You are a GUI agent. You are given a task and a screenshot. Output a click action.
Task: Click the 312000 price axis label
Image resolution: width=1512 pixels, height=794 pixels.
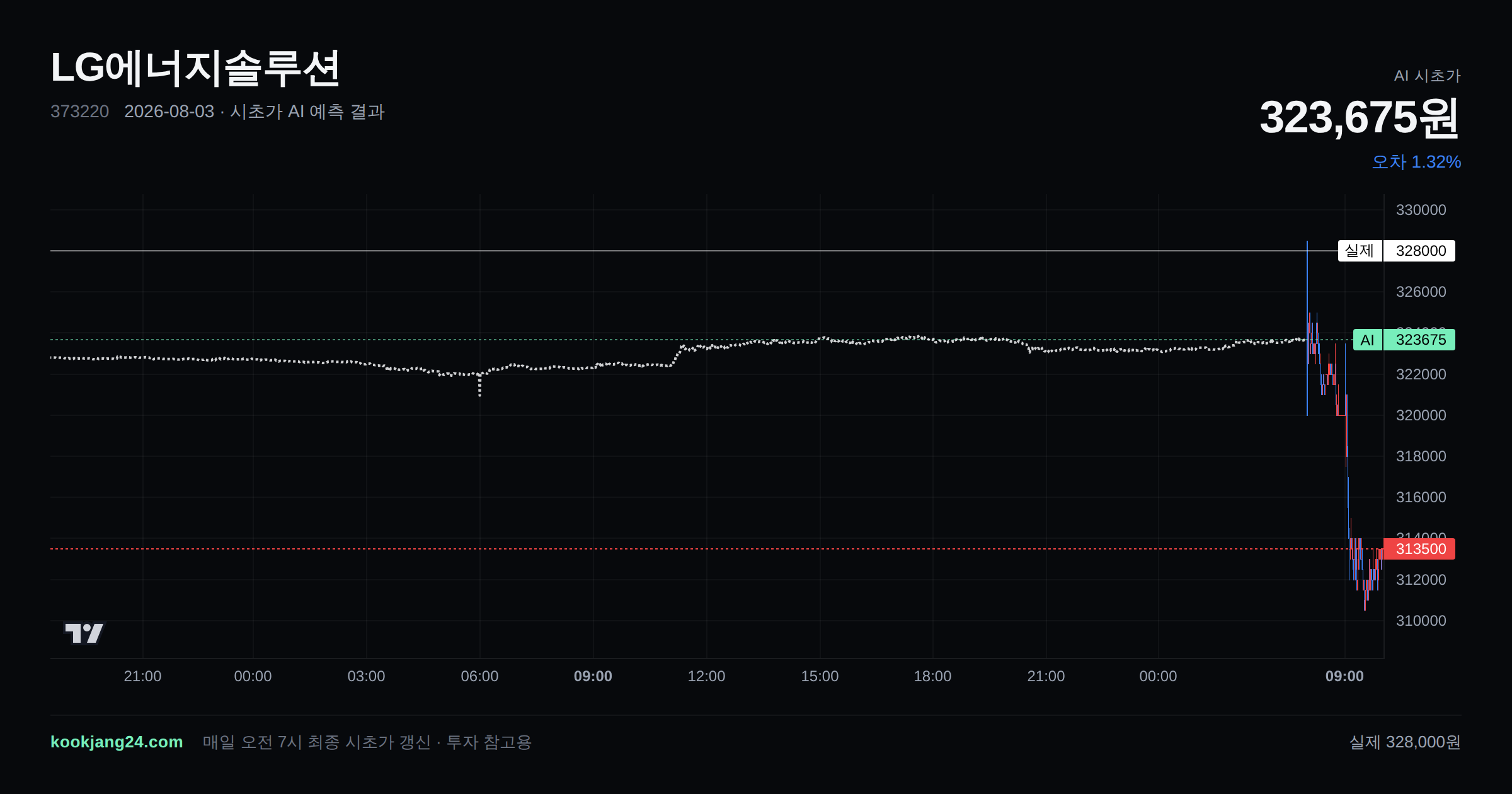[1421, 580]
